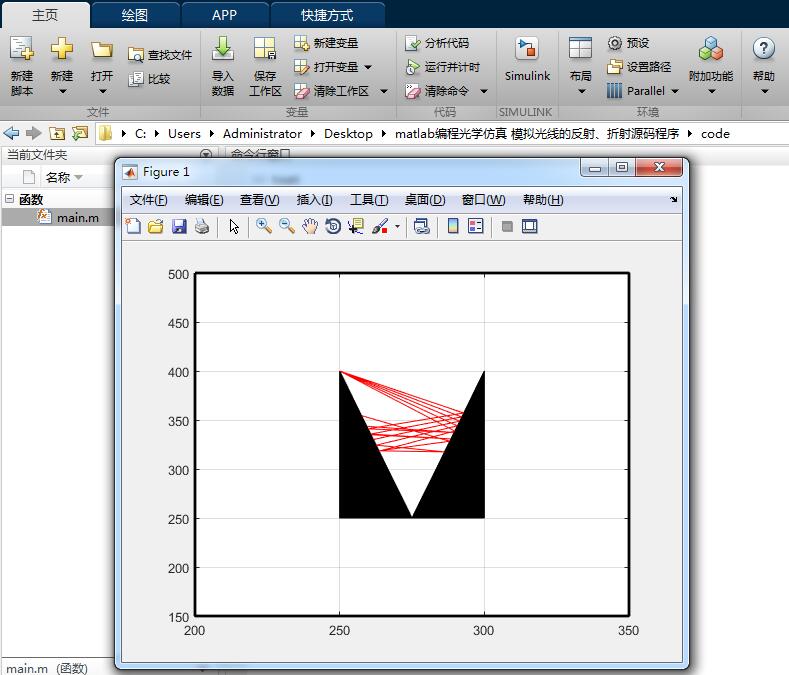The image size is (789, 675).
Task: Click the Preferences (预设) gear icon
Action: [614, 43]
